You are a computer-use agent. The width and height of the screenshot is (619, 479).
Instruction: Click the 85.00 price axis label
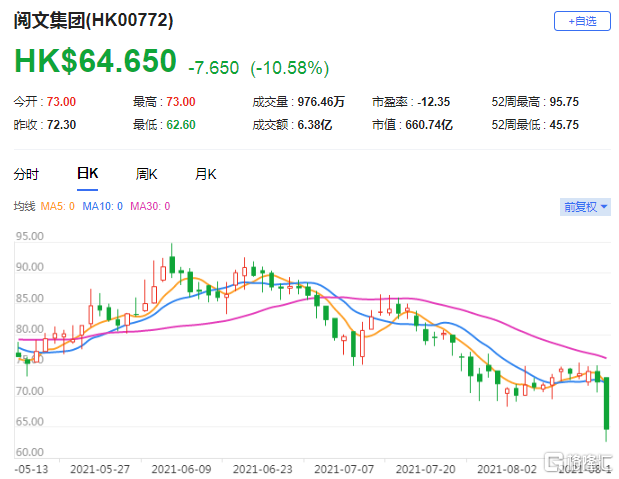click(30, 298)
